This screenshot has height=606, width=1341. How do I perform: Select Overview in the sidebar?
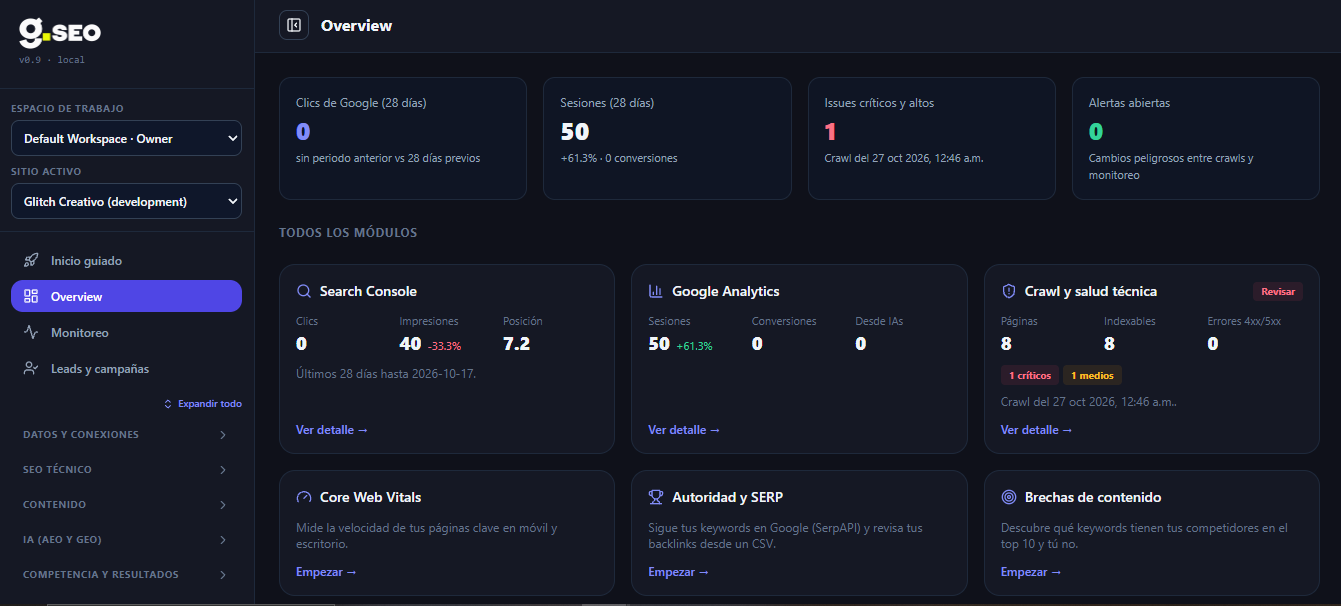tap(126, 297)
